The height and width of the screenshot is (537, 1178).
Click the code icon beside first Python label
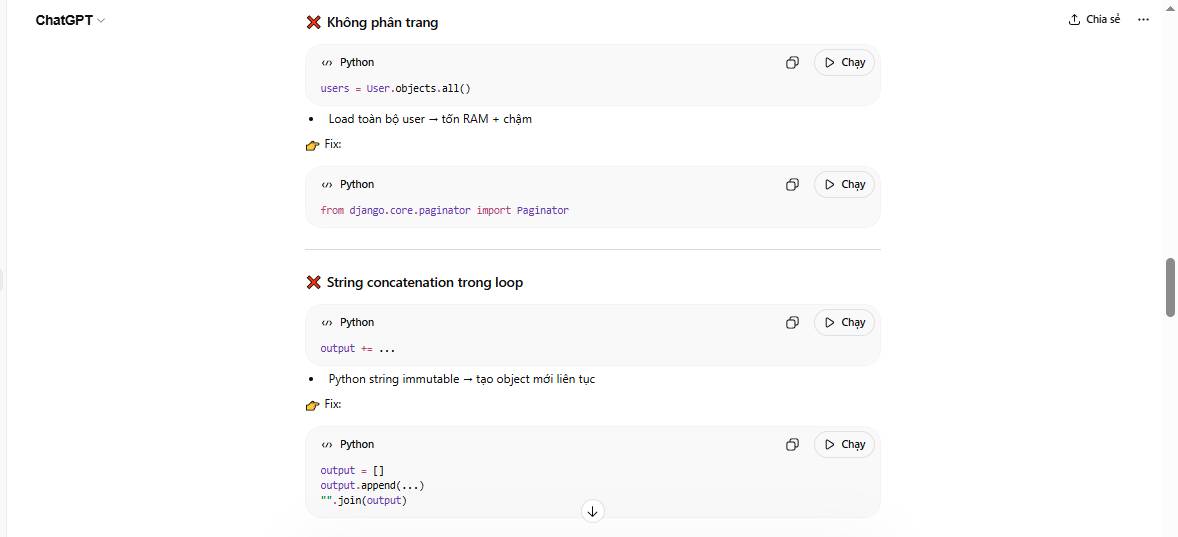coord(327,62)
